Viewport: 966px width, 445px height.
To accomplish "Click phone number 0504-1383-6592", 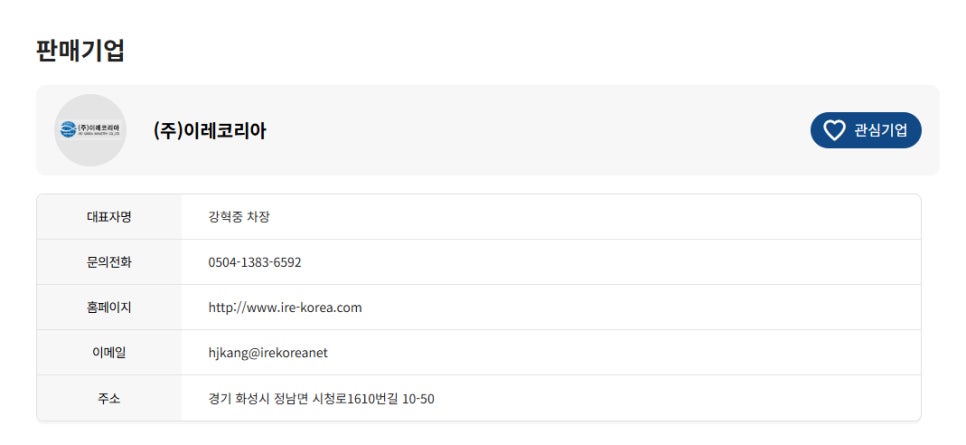I will pyautogui.click(x=254, y=263).
